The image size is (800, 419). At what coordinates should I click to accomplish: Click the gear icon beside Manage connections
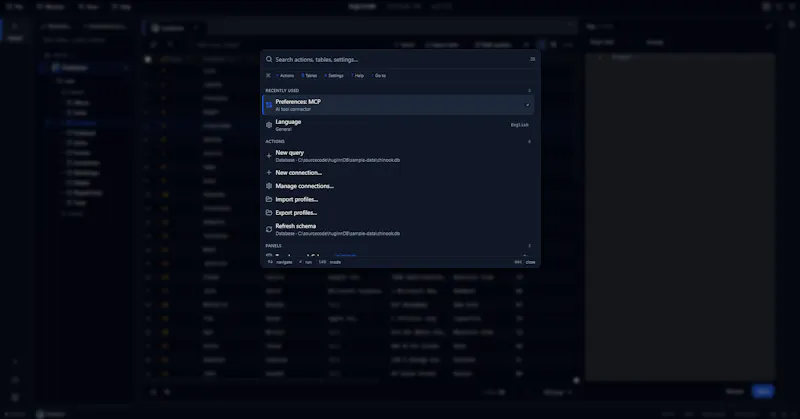tap(269, 186)
